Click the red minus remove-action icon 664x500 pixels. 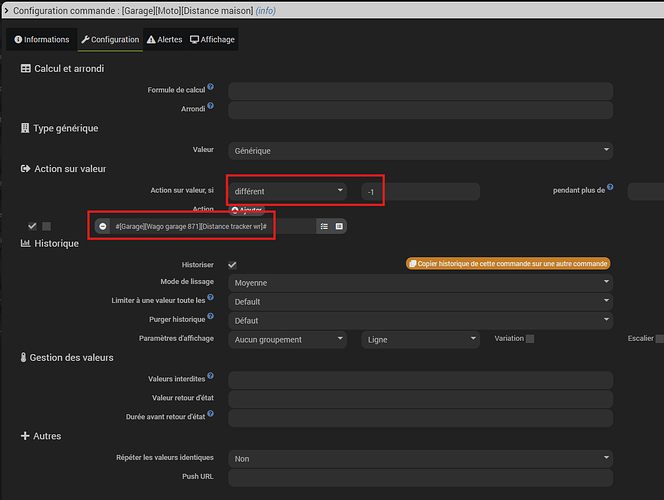tap(103, 227)
